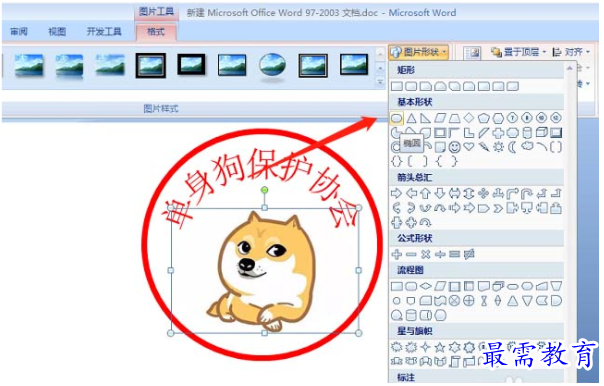Viewport: 604px width, 386px height.
Task: Click the 图片工具 contextual tab header
Action: point(156,12)
